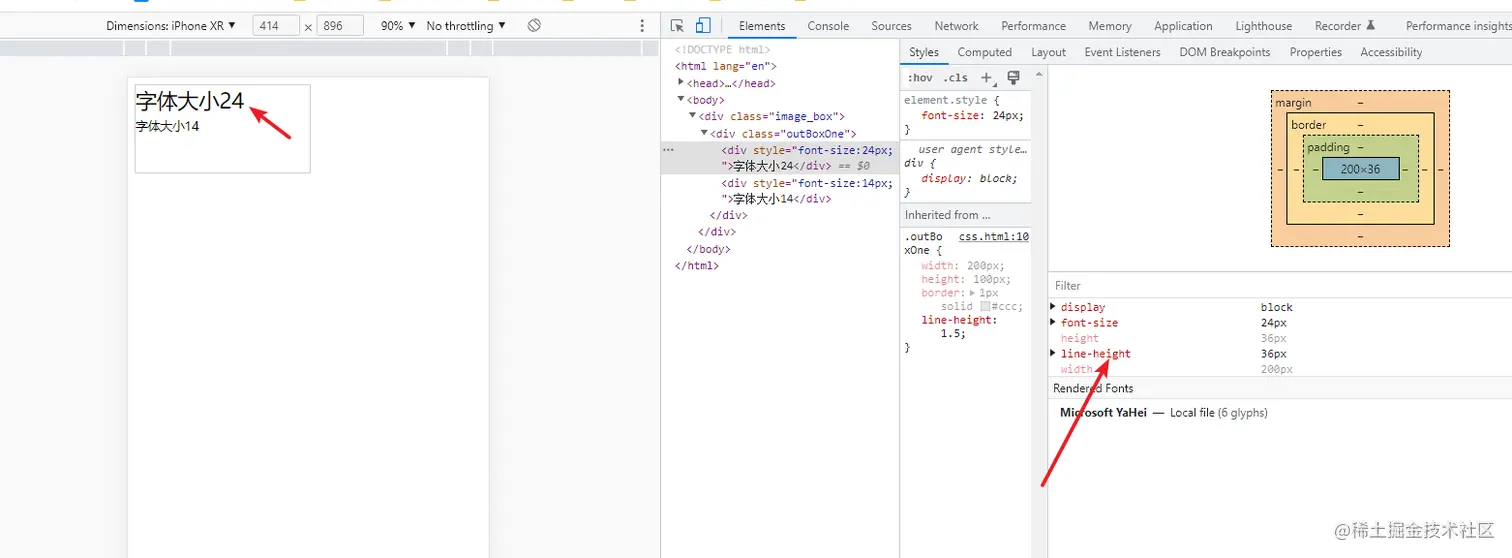Open the Lighthouse tab

point(1263,26)
